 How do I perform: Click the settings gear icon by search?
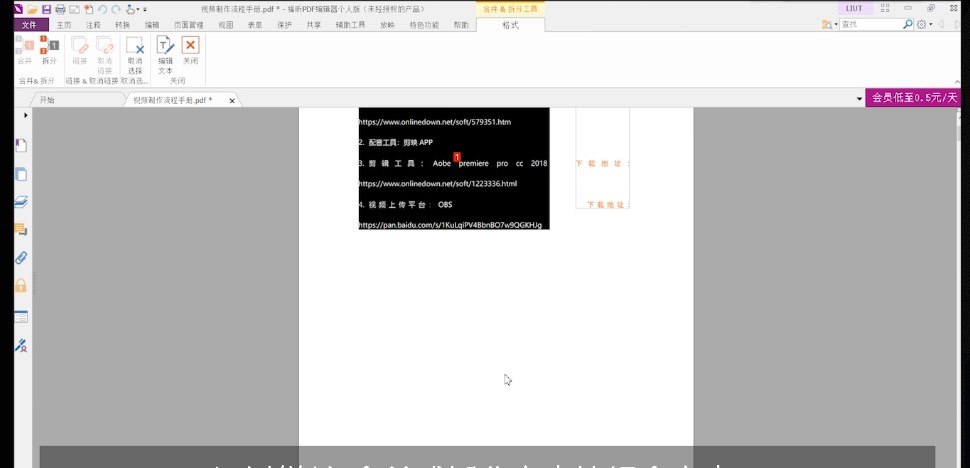tap(921, 25)
